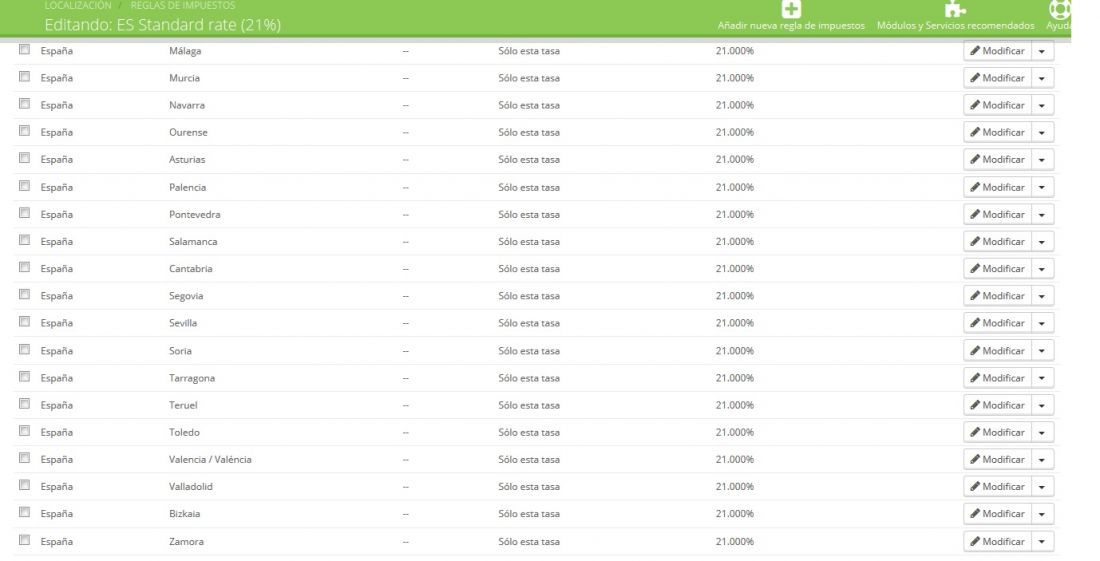Click Modificar for Valencia / València
The width and height of the screenshot is (1100, 561).
tap(998, 459)
